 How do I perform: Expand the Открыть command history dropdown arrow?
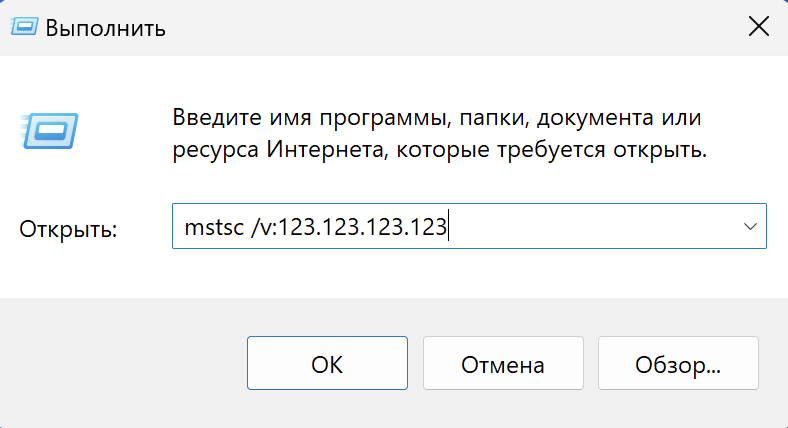point(750,227)
